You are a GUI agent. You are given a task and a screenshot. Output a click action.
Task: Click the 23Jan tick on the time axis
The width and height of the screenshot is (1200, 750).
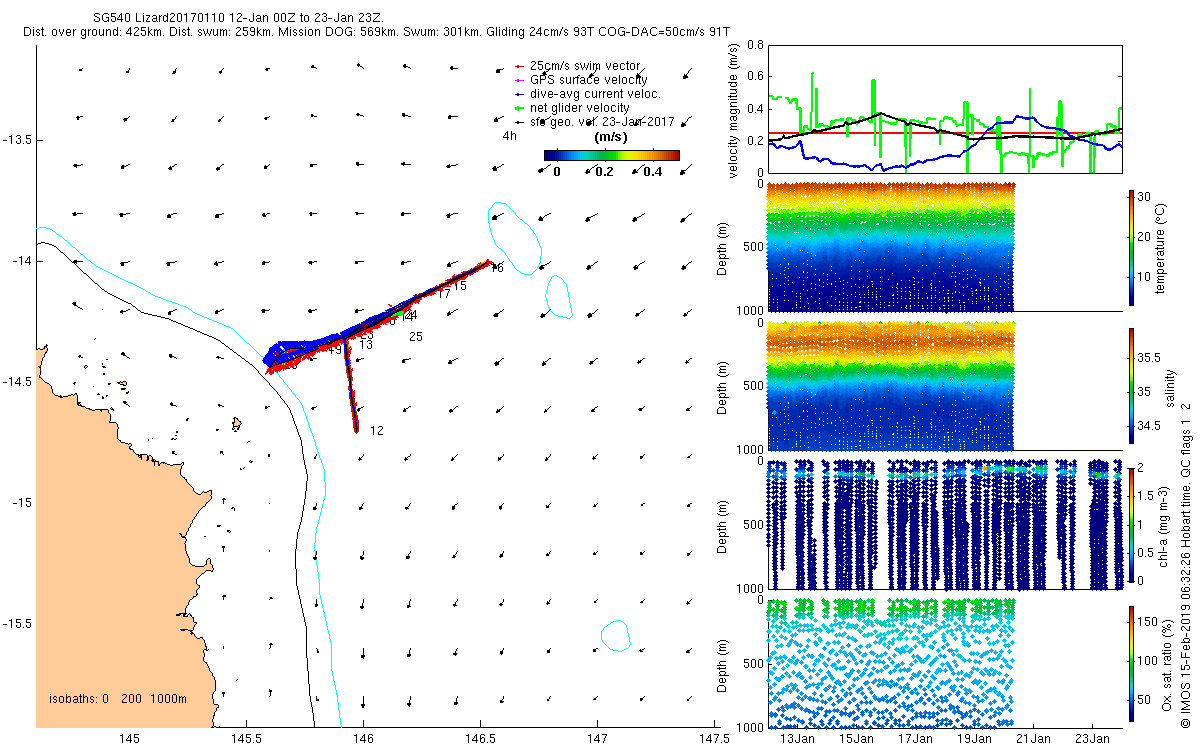point(1092,739)
